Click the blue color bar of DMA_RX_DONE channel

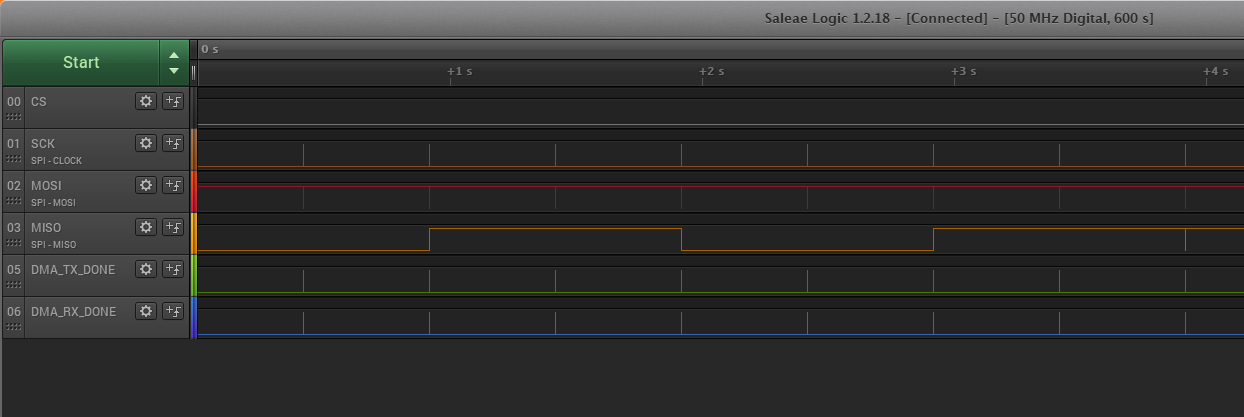pos(194,317)
